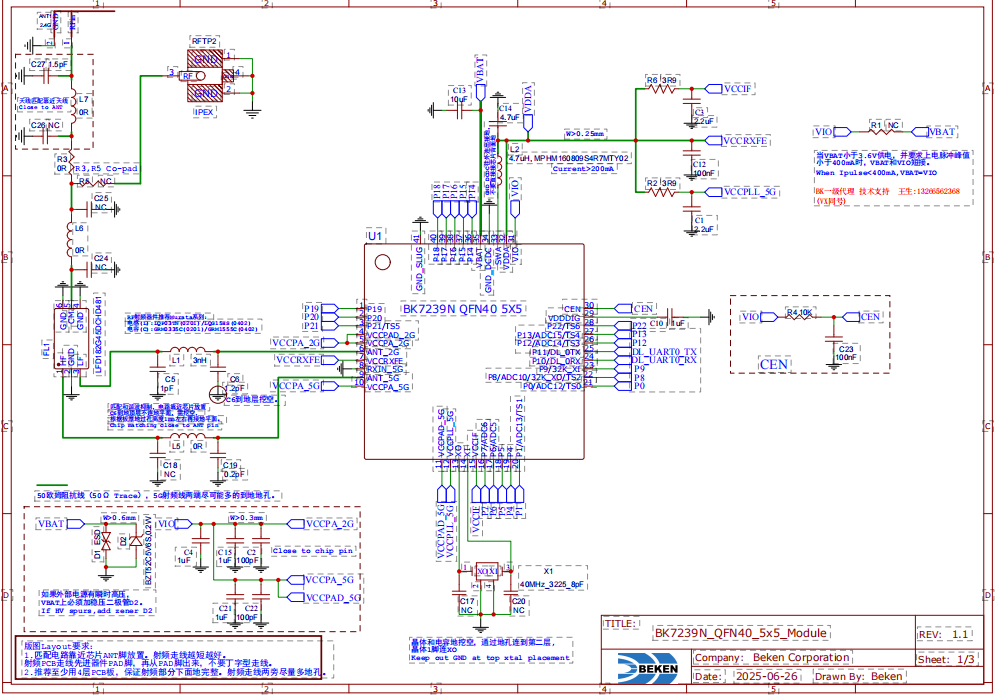Click the 'Current>200mA' annotation

point(583,169)
